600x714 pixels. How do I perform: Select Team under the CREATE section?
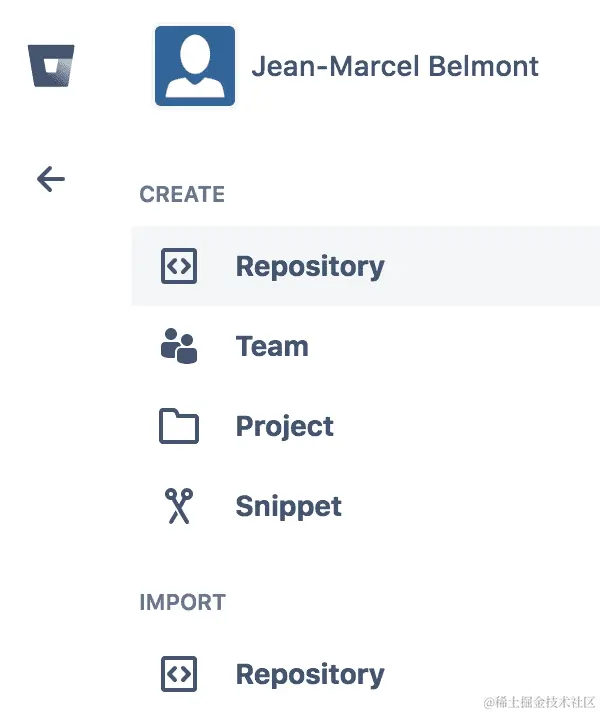click(x=272, y=347)
